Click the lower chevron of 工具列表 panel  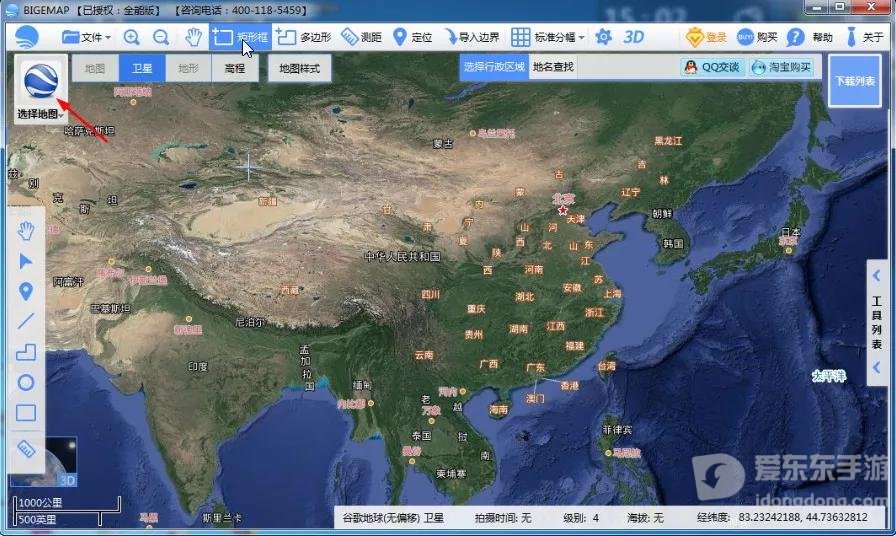(x=877, y=368)
